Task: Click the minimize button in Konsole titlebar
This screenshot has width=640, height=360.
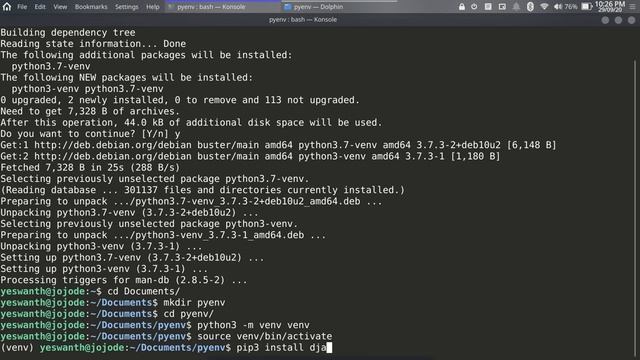Action: pyautogui.click(x=605, y=20)
